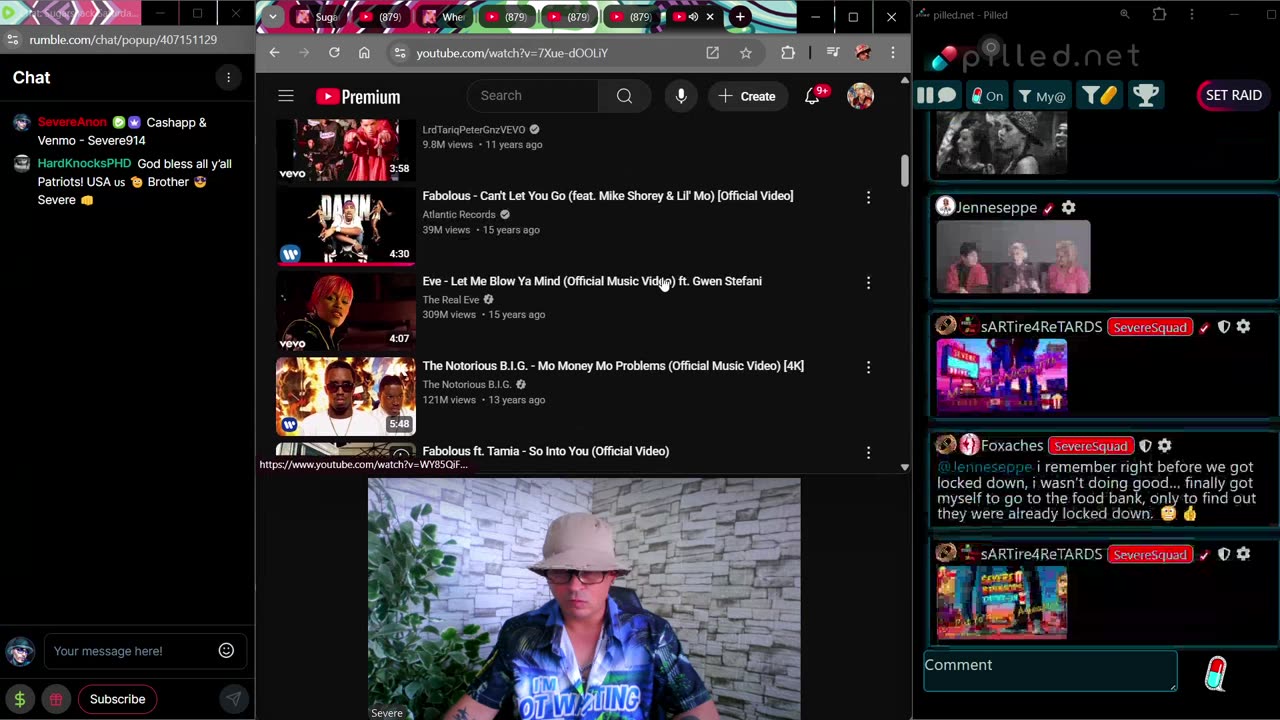Reload the YouTube page
Viewport: 1280px width, 720px height.
334,53
